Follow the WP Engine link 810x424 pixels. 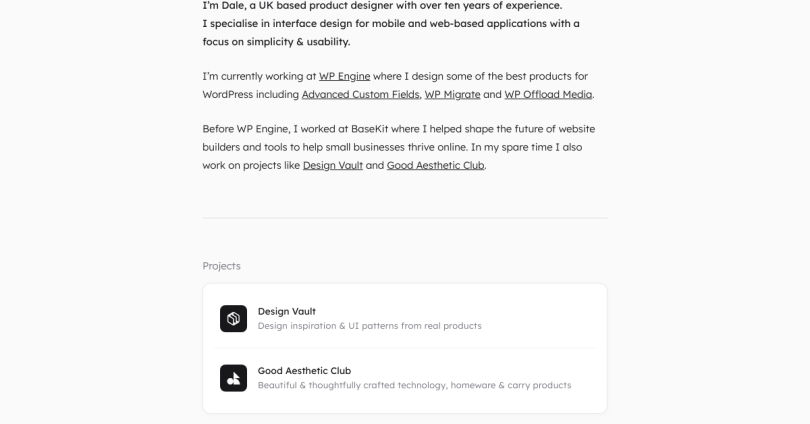345,76
